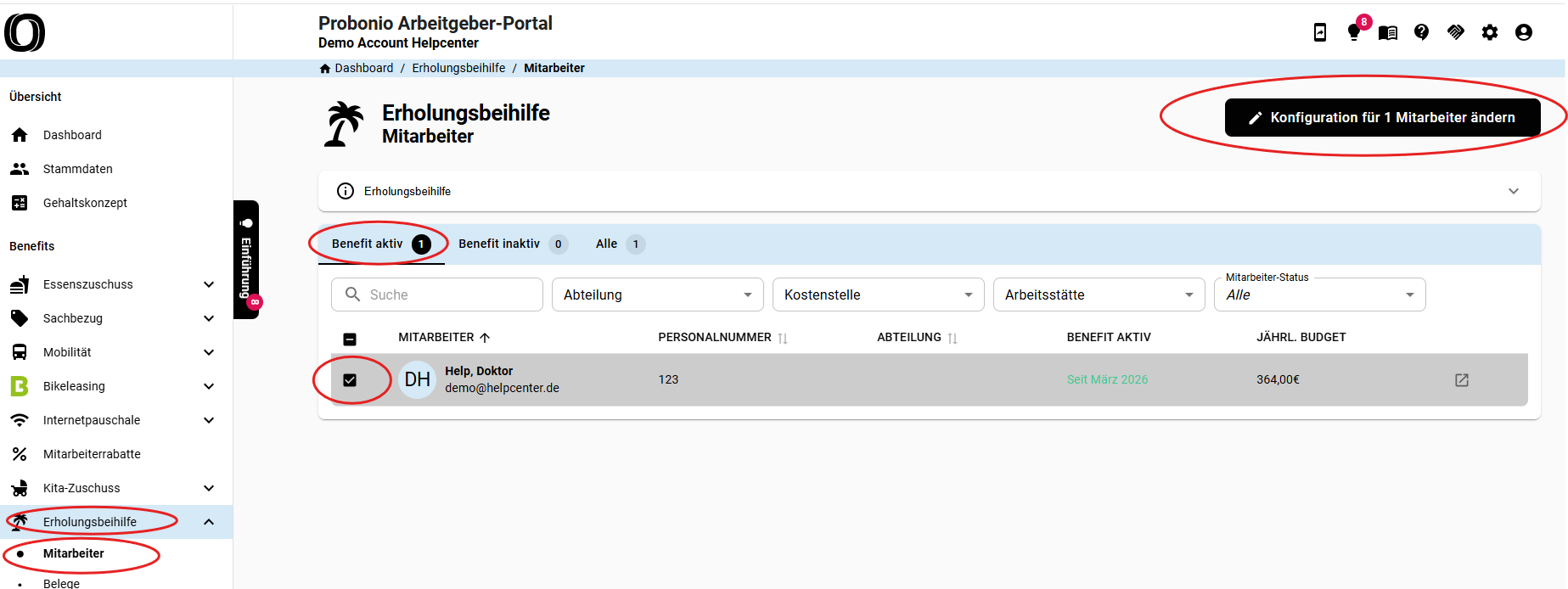Expand the Mobilität menu chevron
Image resolution: width=1568 pixels, height=589 pixels.
[x=209, y=352]
